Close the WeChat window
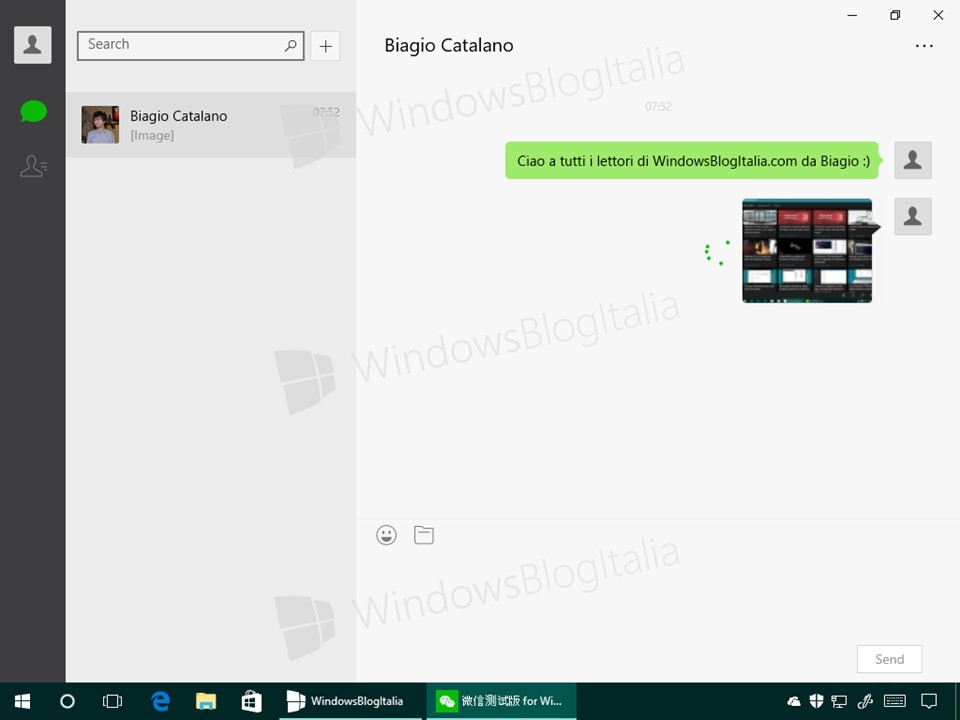This screenshot has height=720, width=960. point(938,15)
